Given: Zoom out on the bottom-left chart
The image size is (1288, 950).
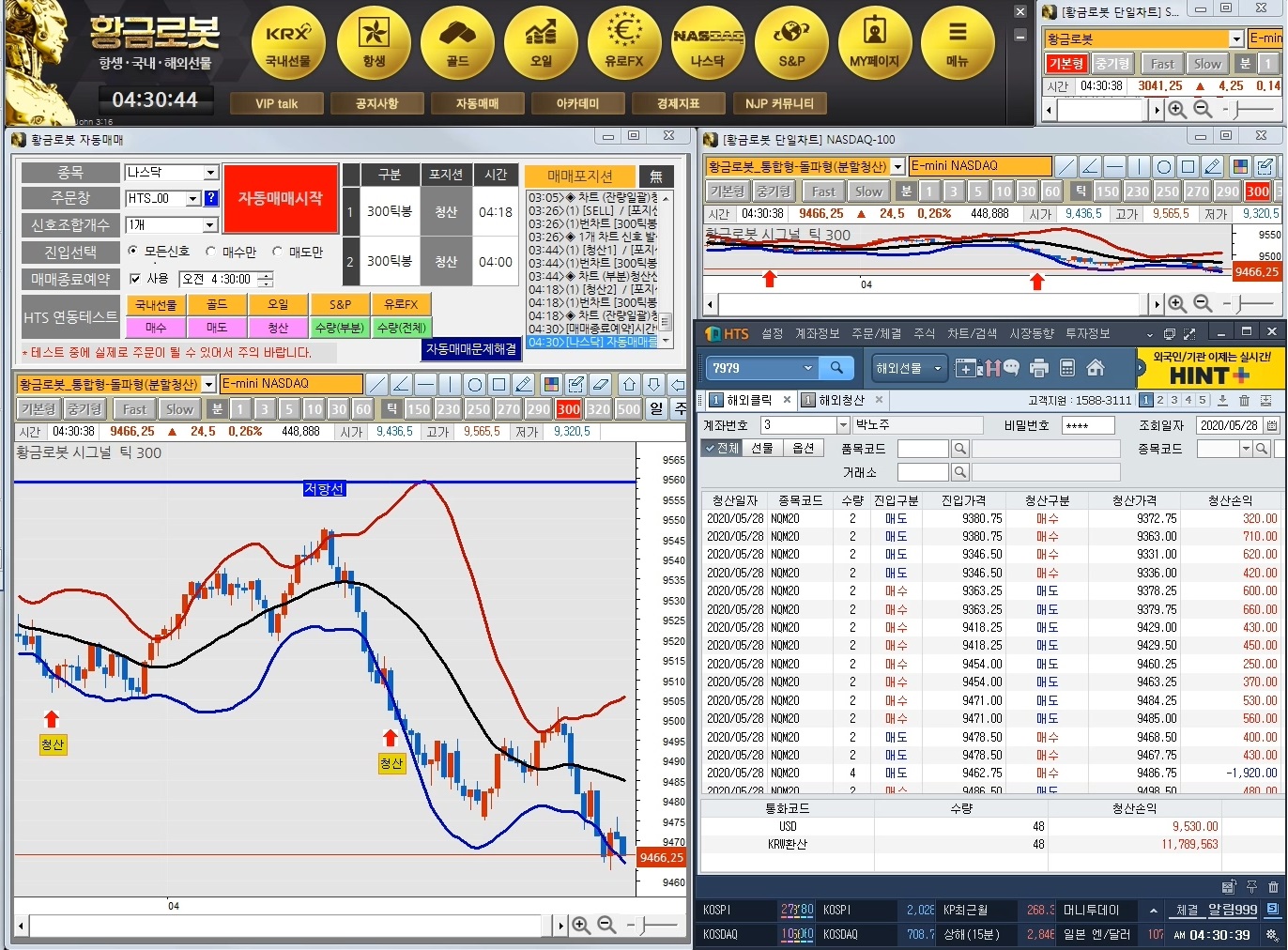Looking at the screenshot, I should click(x=606, y=926).
